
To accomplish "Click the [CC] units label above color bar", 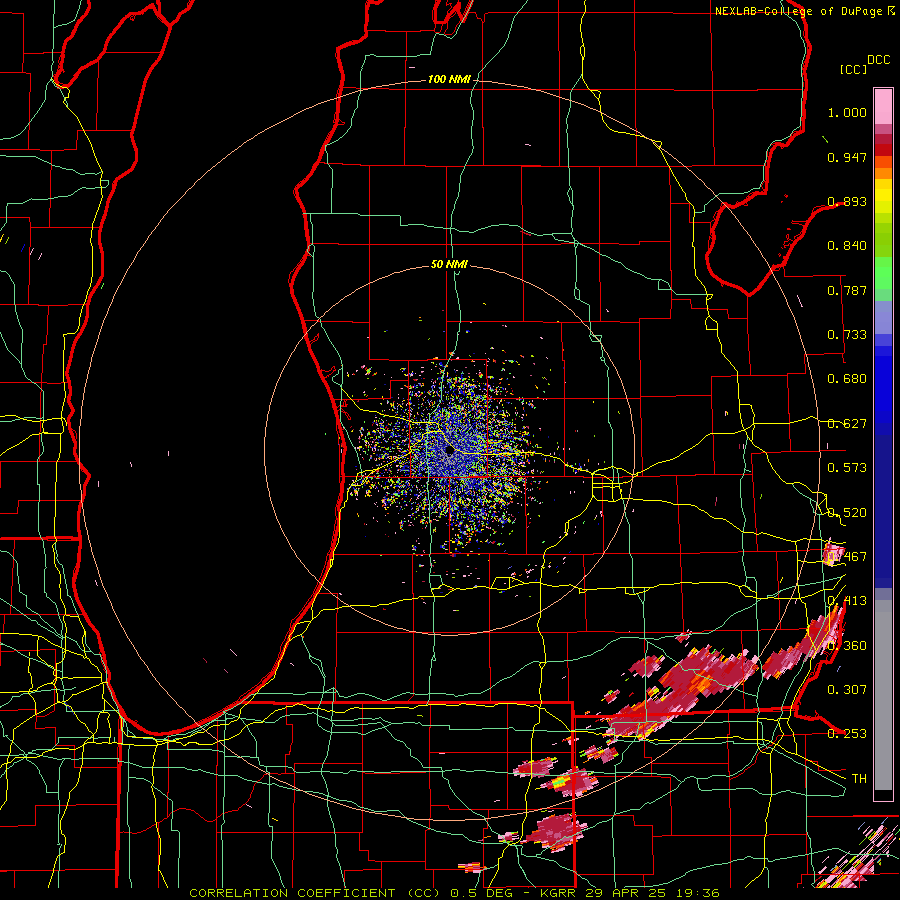I will tap(853, 69).
